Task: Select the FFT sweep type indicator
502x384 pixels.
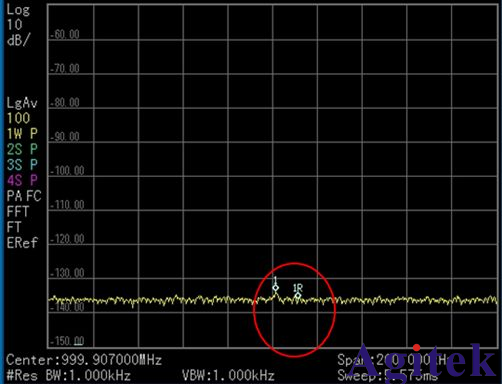Action: click(18, 212)
